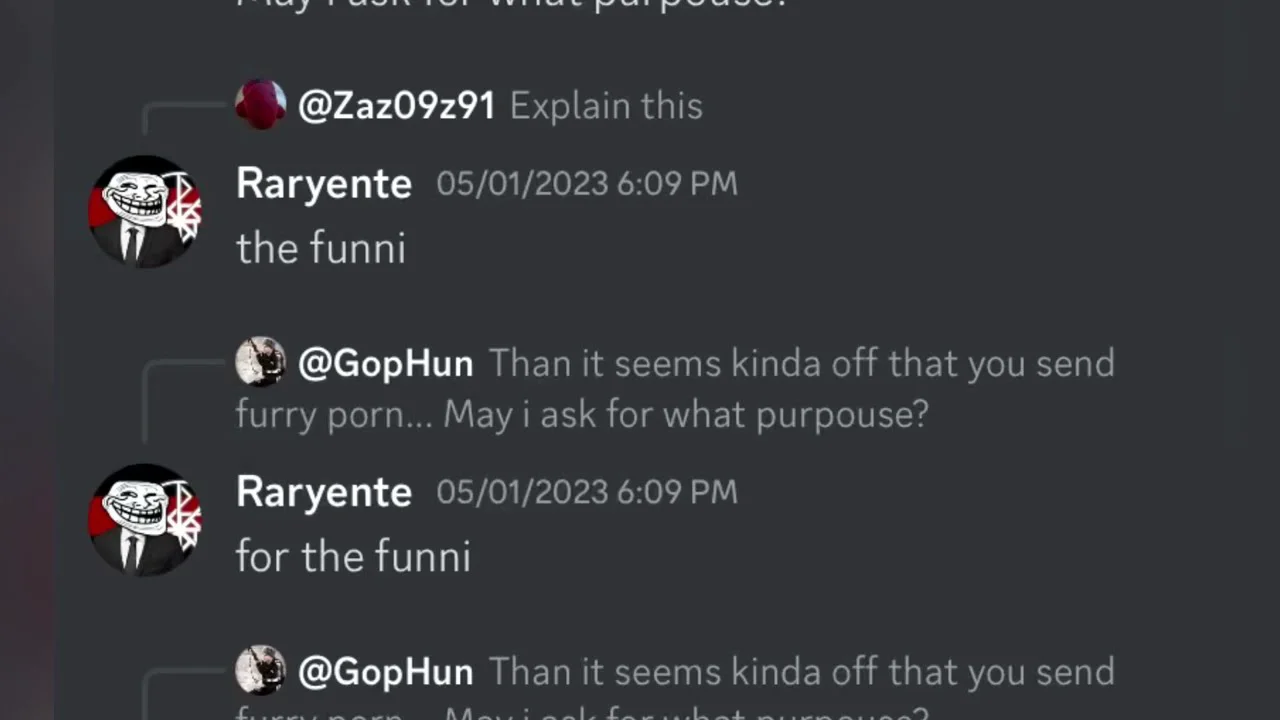Image resolution: width=1280 pixels, height=720 pixels.
Task: Click GopHun's small avatar in the bottom reply
Action: pos(260,670)
